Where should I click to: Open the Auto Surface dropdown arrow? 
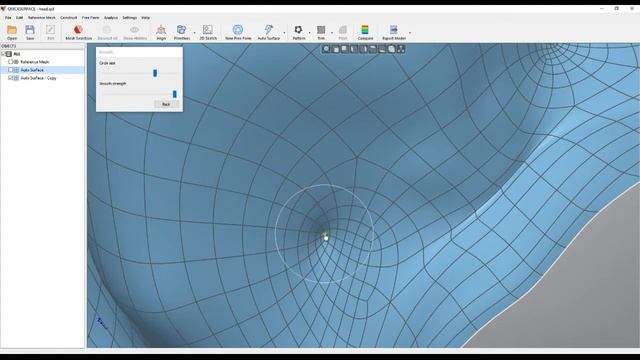(x=284, y=33)
